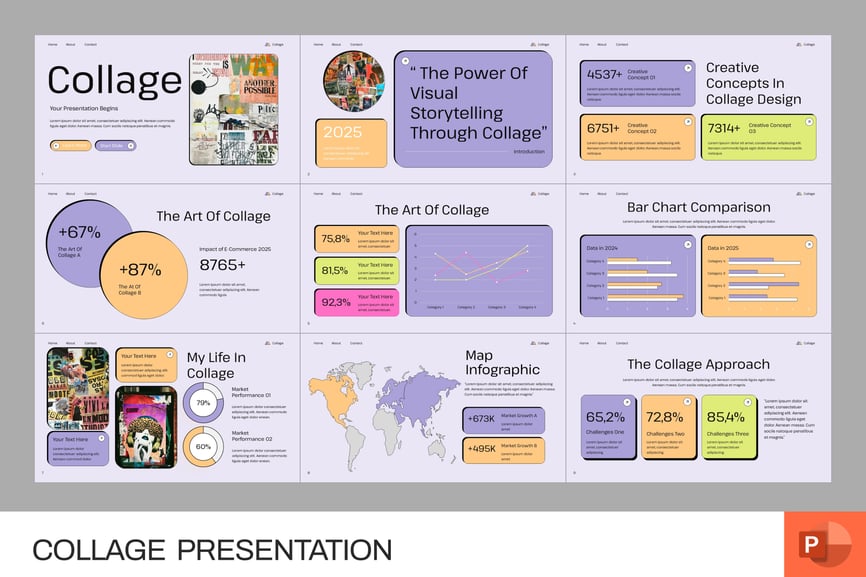Click the pink 92,3% stat box
The width and height of the screenshot is (866, 577).
point(357,302)
